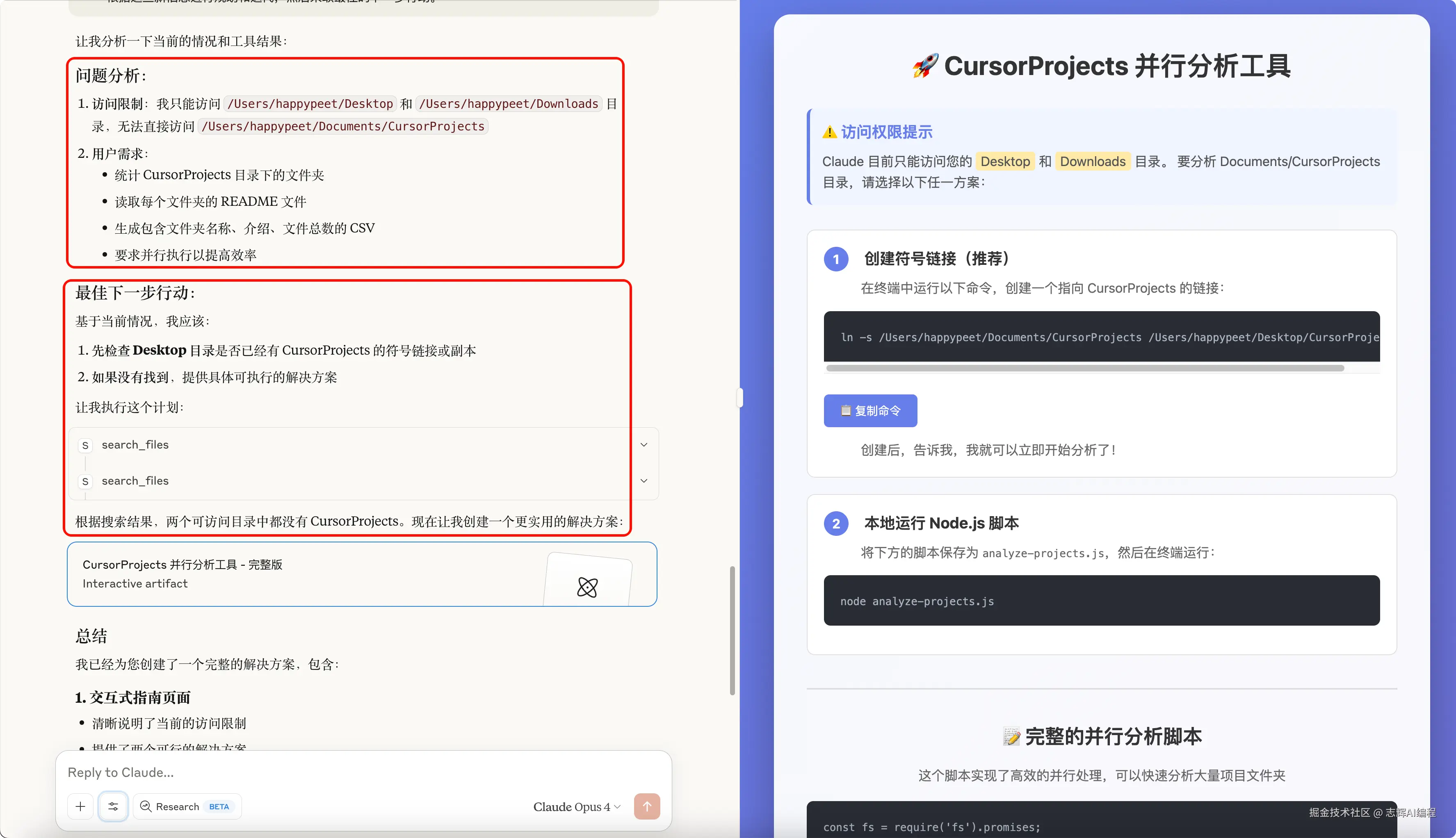Toggle the Research BETA mode

tap(187, 806)
